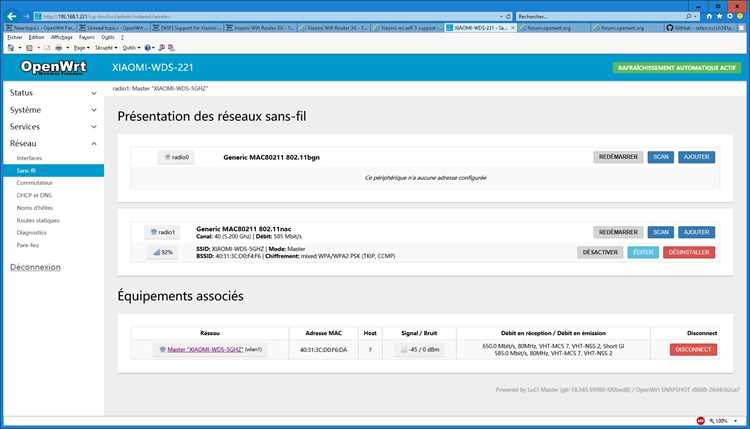Refresh the page from the address bar

coord(508,16)
